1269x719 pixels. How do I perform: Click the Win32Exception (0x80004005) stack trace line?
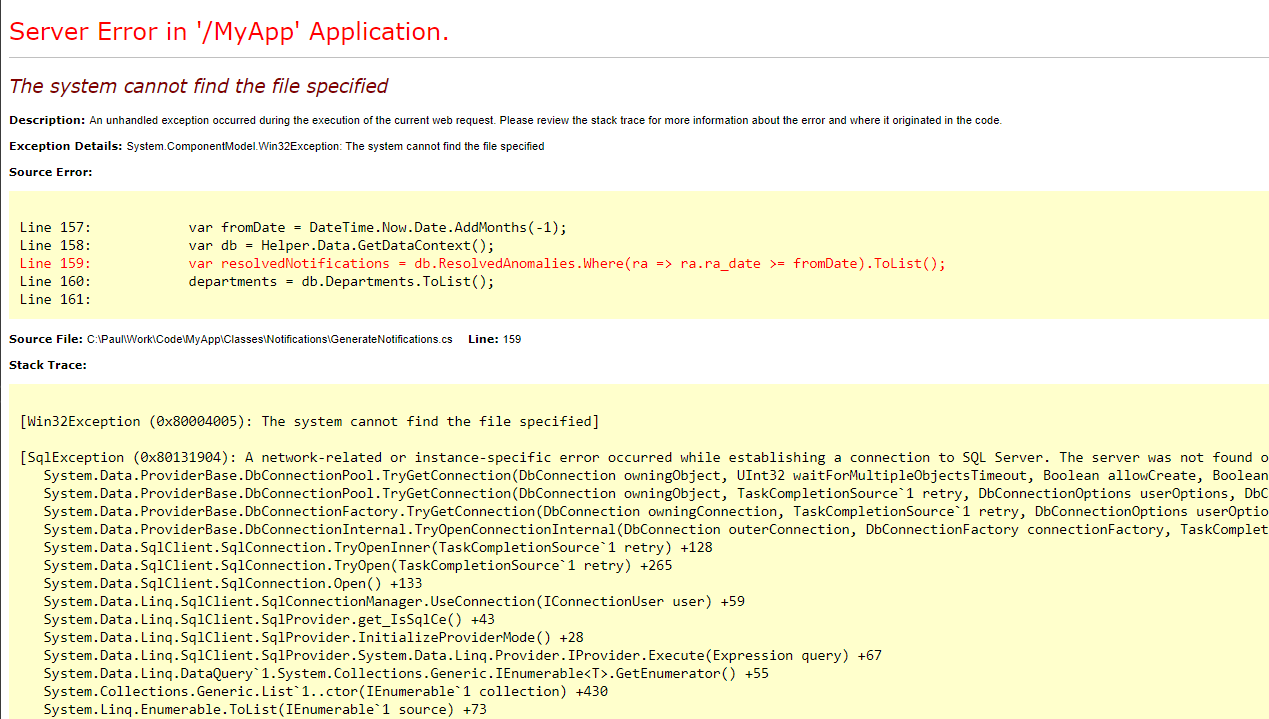(309, 421)
